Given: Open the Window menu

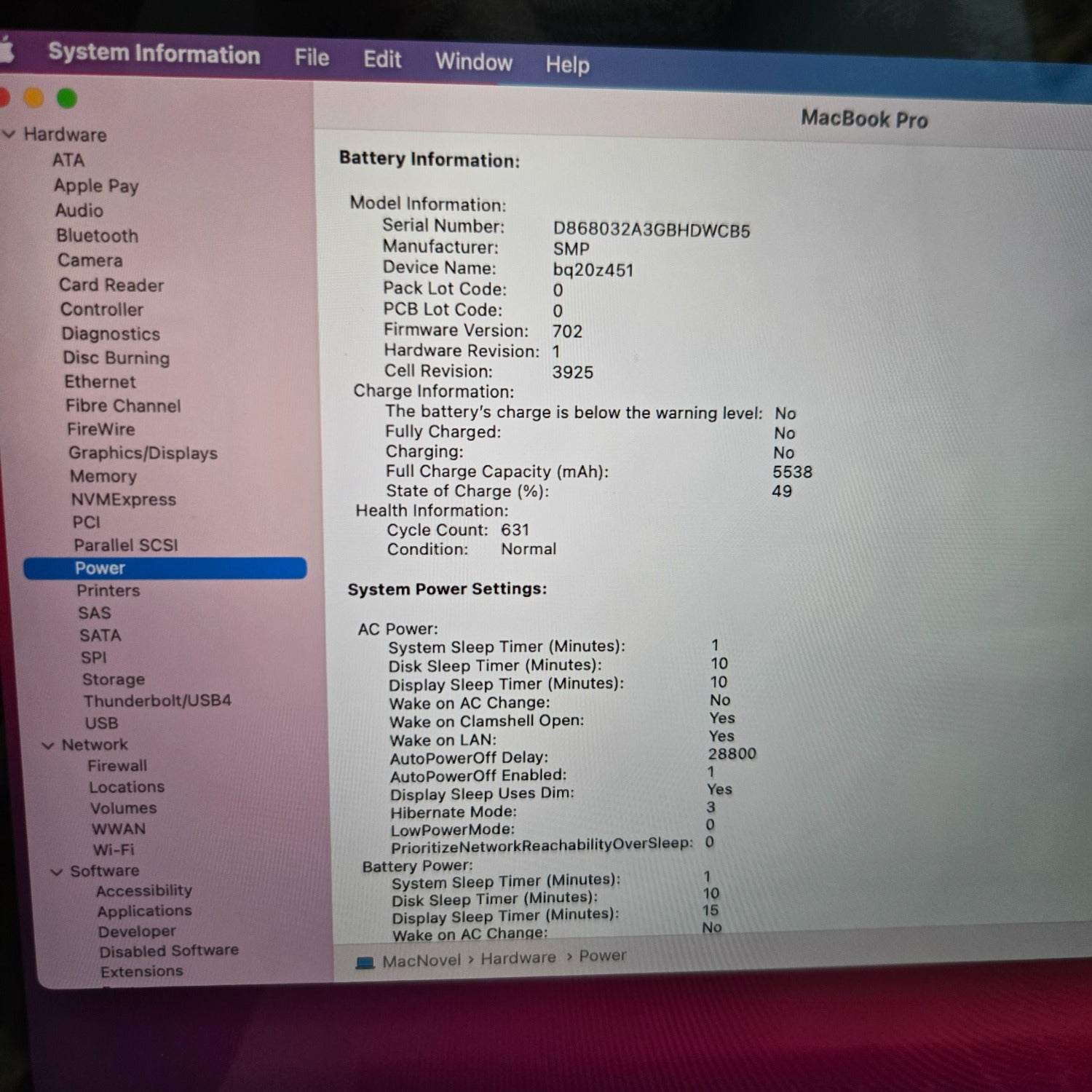Looking at the screenshot, I should [474, 62].
